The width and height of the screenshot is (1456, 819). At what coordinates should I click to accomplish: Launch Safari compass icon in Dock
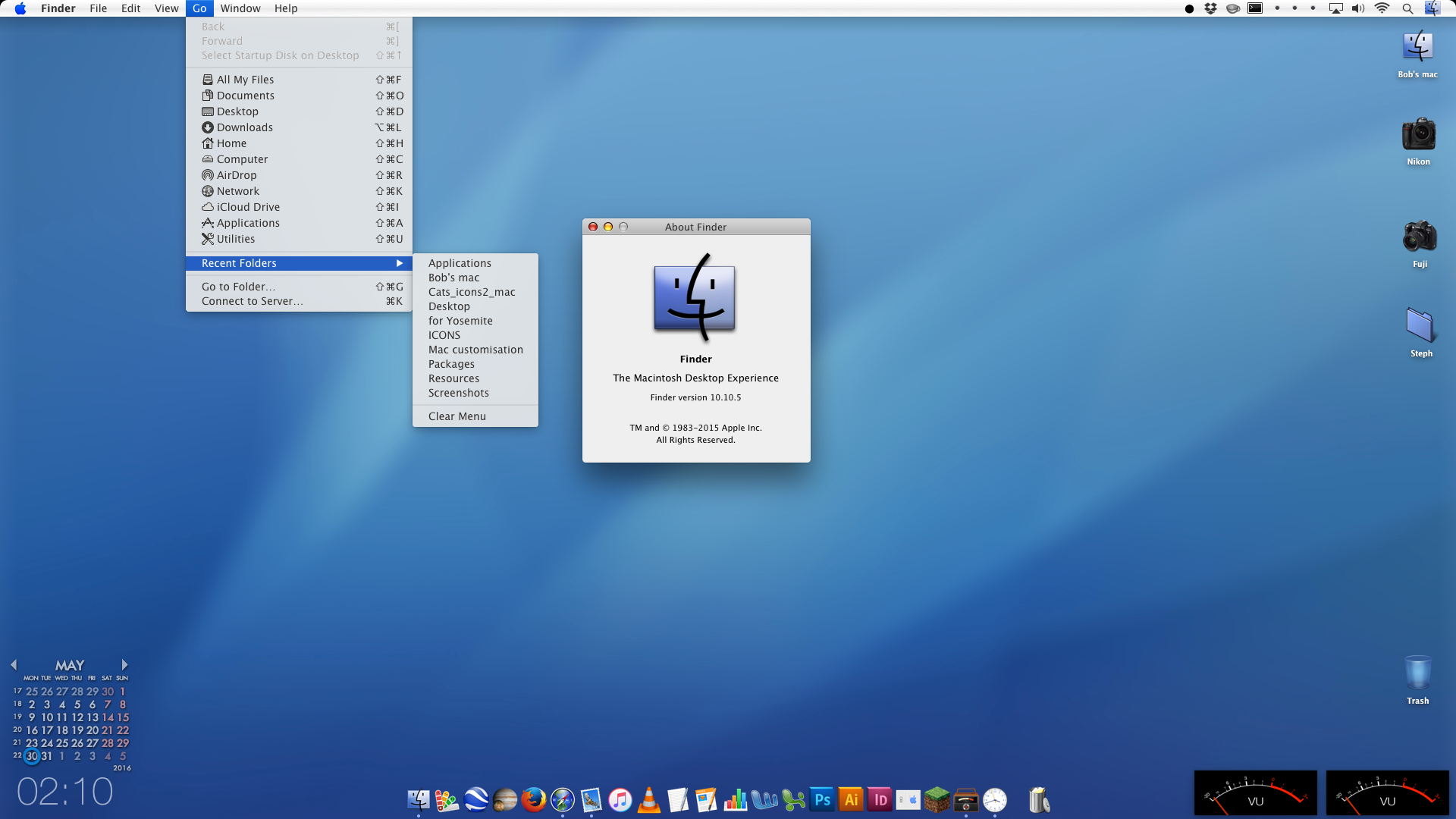click(x=563, y=800)
